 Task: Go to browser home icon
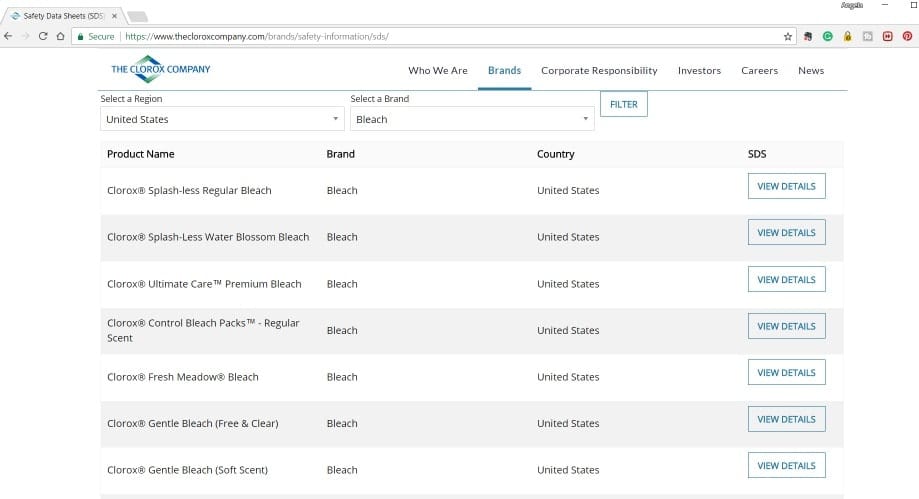coord(60,36)
